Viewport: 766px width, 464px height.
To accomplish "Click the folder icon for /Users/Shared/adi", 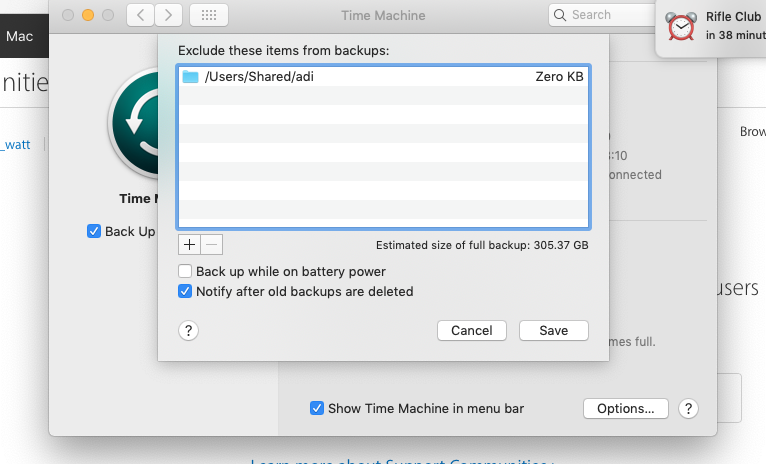I will (190, 77).
